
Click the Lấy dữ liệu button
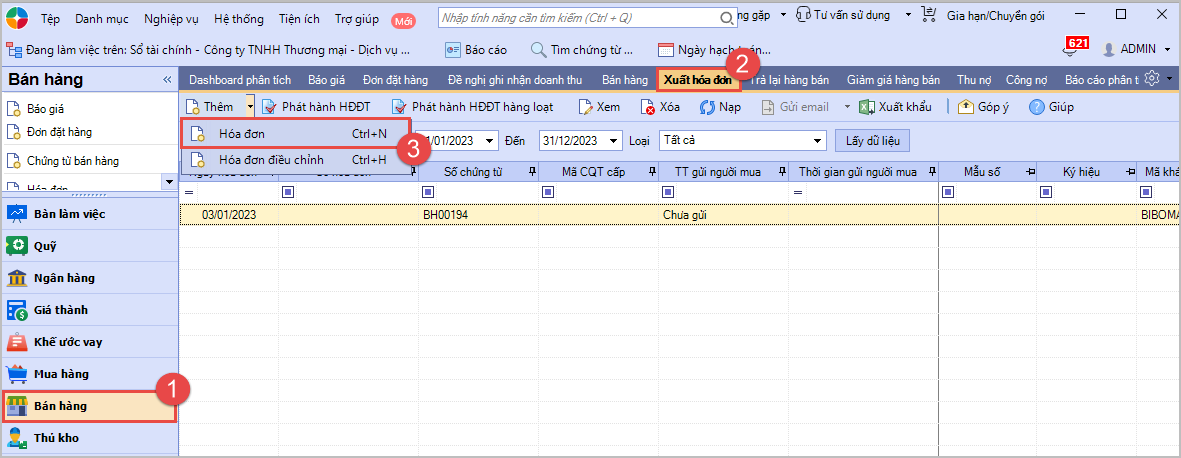pyautogui.click(x=872, y=141)
